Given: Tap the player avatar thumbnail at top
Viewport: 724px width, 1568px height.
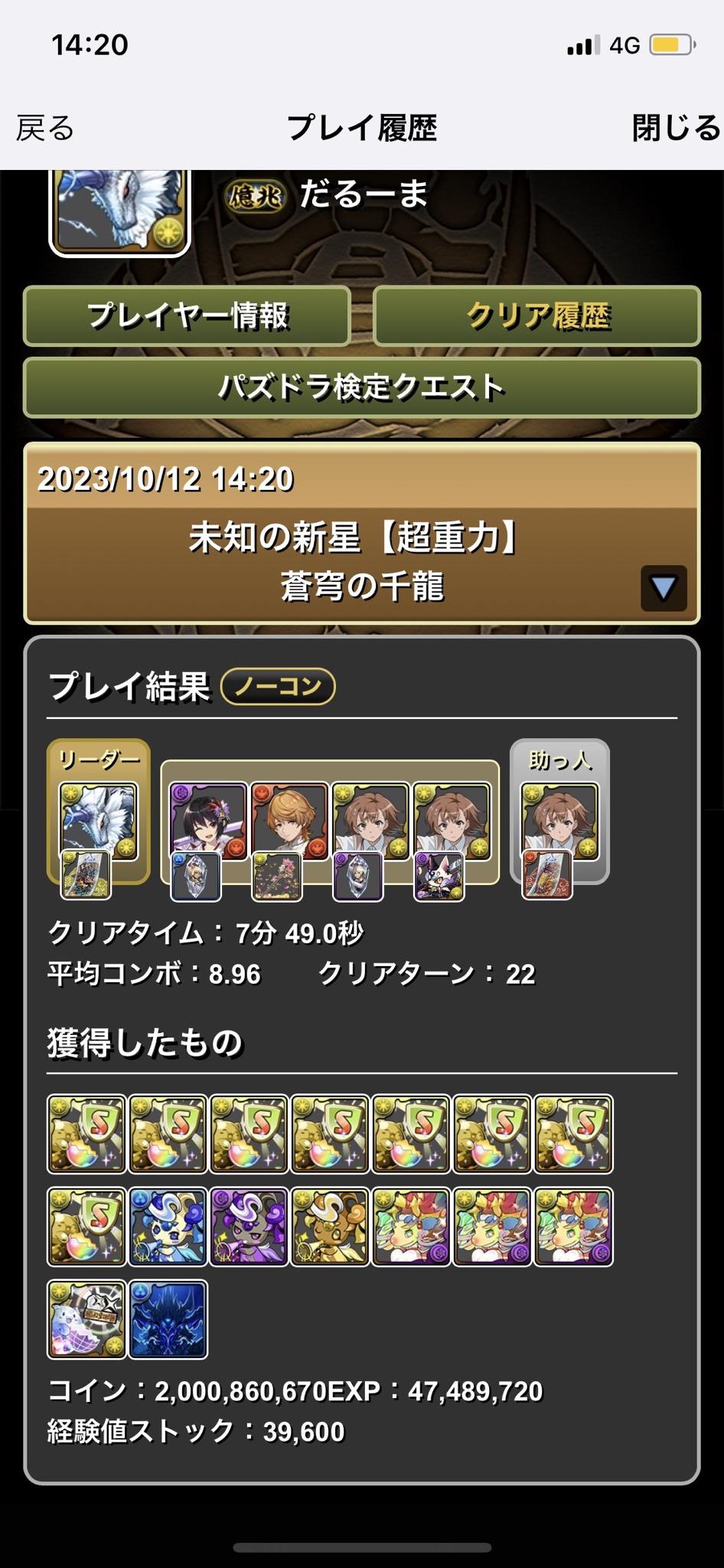Looking at the screenshot, I should [x=119, y=212].
